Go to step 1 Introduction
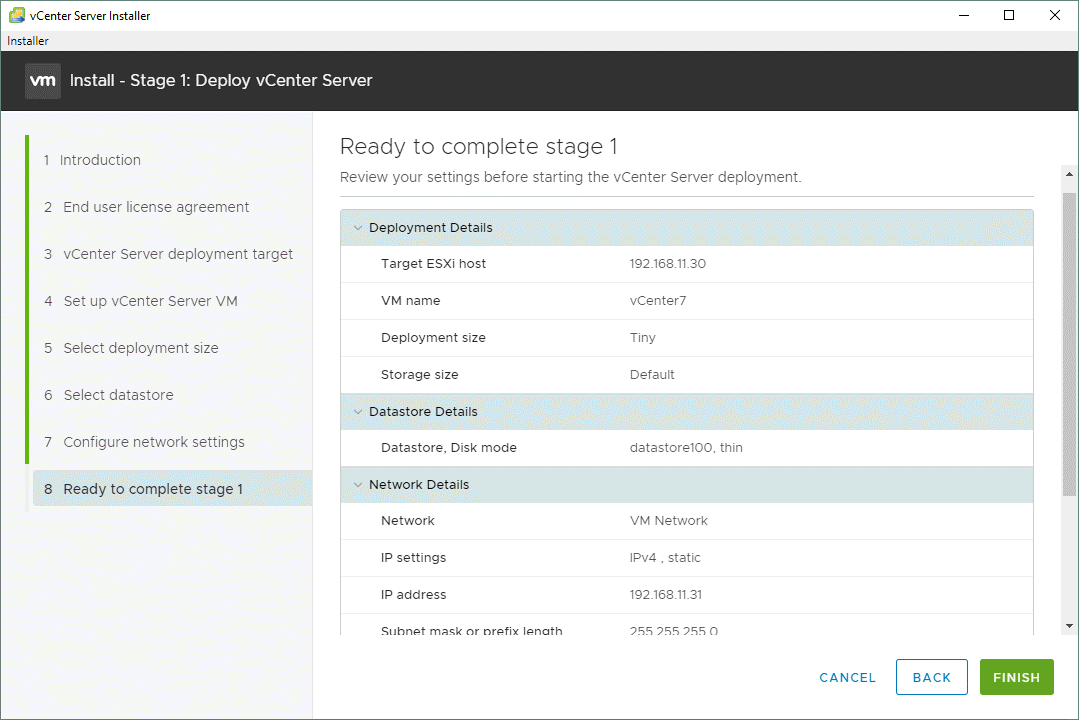The image size is (1079, 720). click(x=100, y=160)
